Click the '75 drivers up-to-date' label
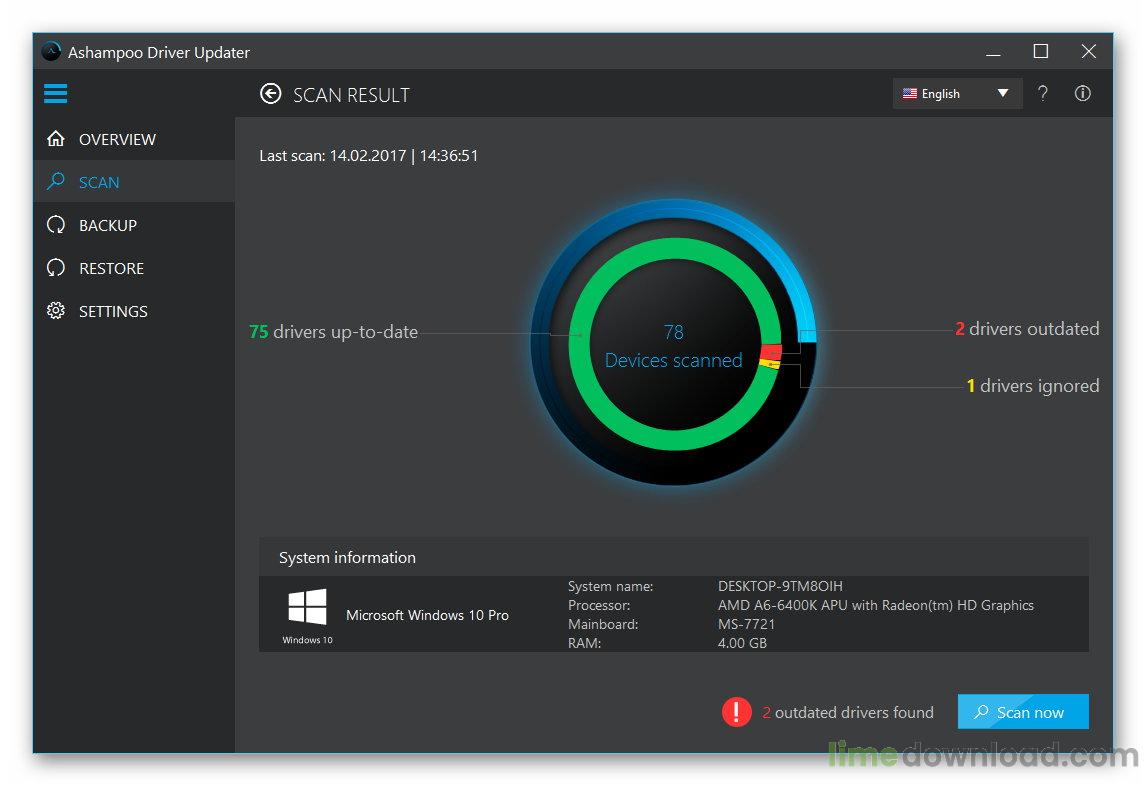 point(333,331)
